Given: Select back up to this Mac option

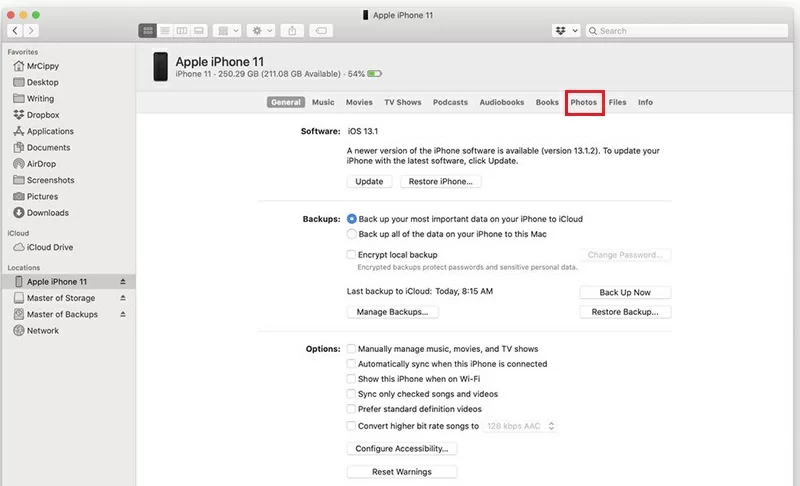Looking at the screenshot, I should [x=352, y=234].
